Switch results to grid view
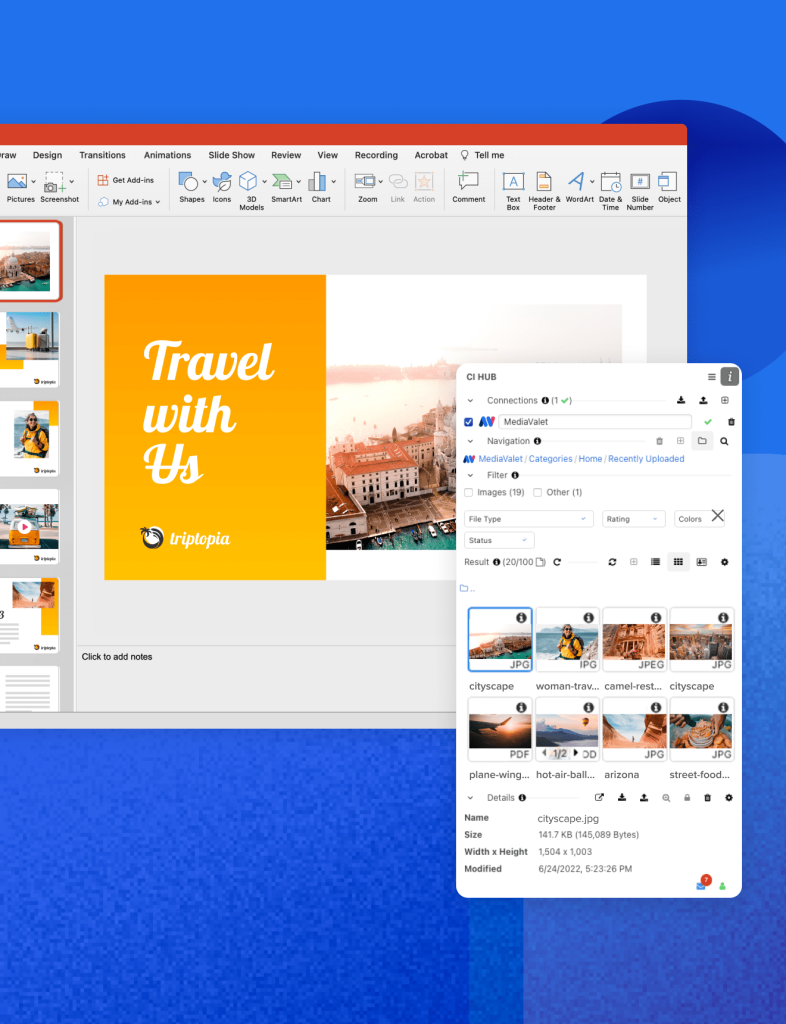 pyautogui.click(x=678, y=562)
